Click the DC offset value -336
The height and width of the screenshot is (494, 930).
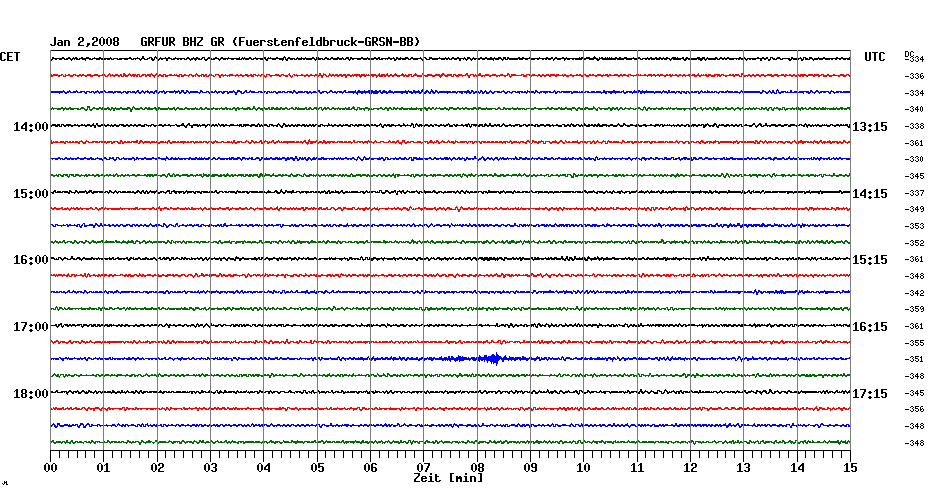914,77
